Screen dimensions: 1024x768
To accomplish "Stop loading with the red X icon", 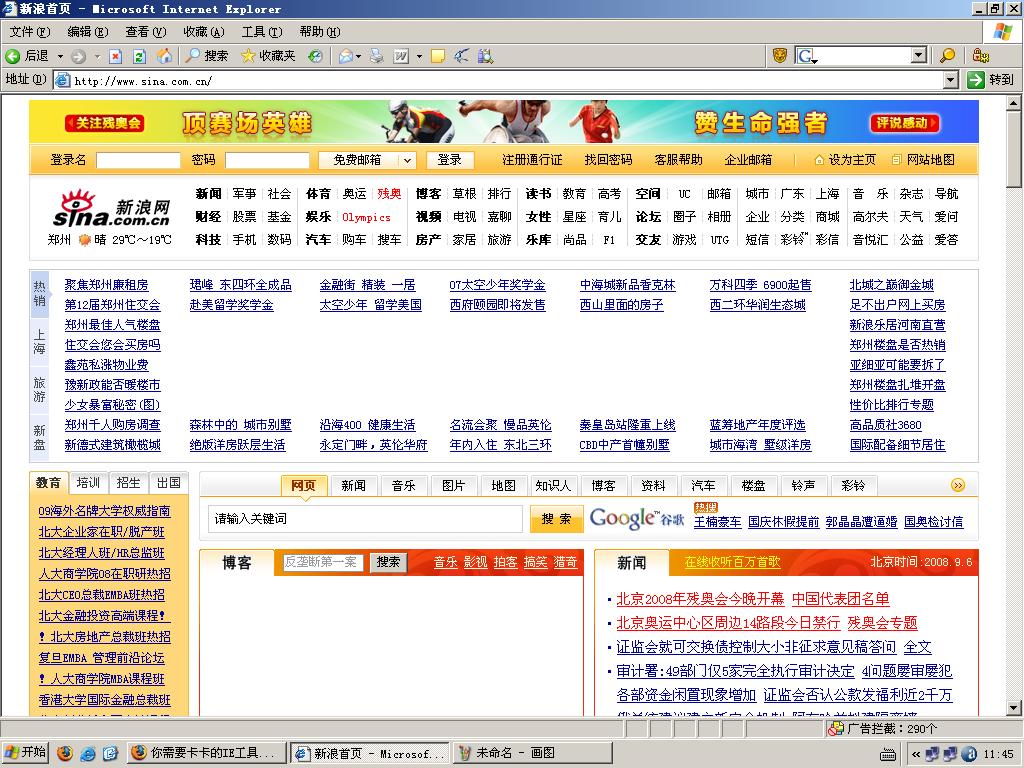I will click(x=116, y=56).
